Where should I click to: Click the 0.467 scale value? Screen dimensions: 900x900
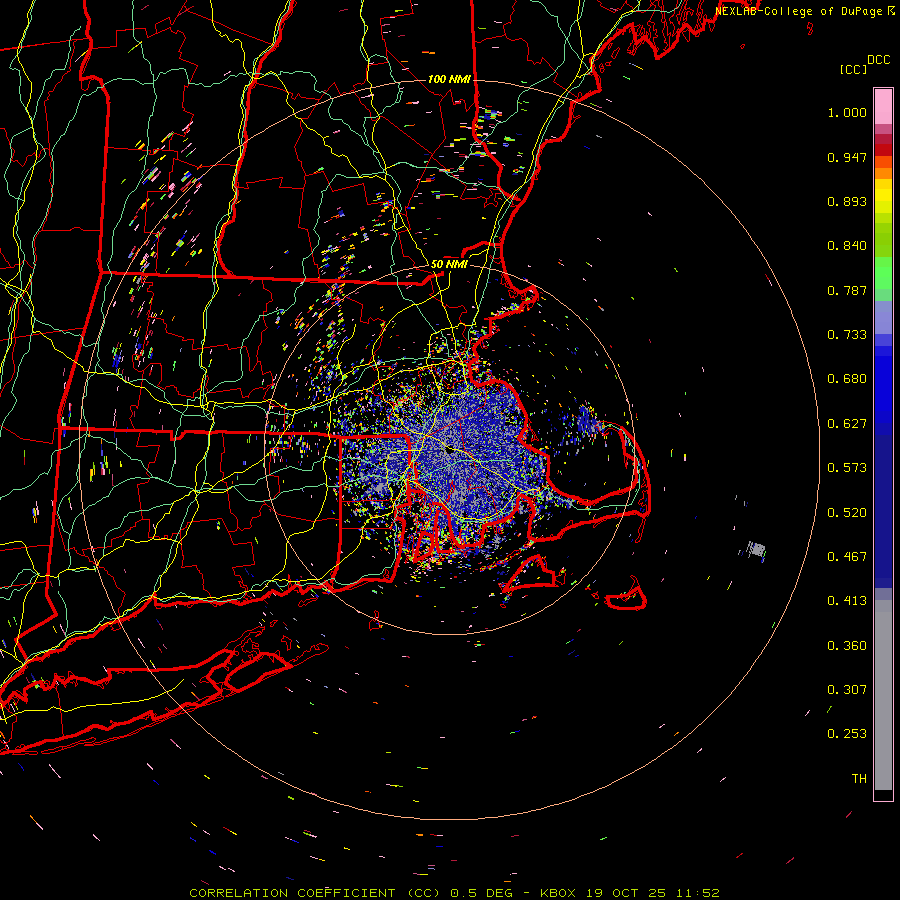point(847,557)
